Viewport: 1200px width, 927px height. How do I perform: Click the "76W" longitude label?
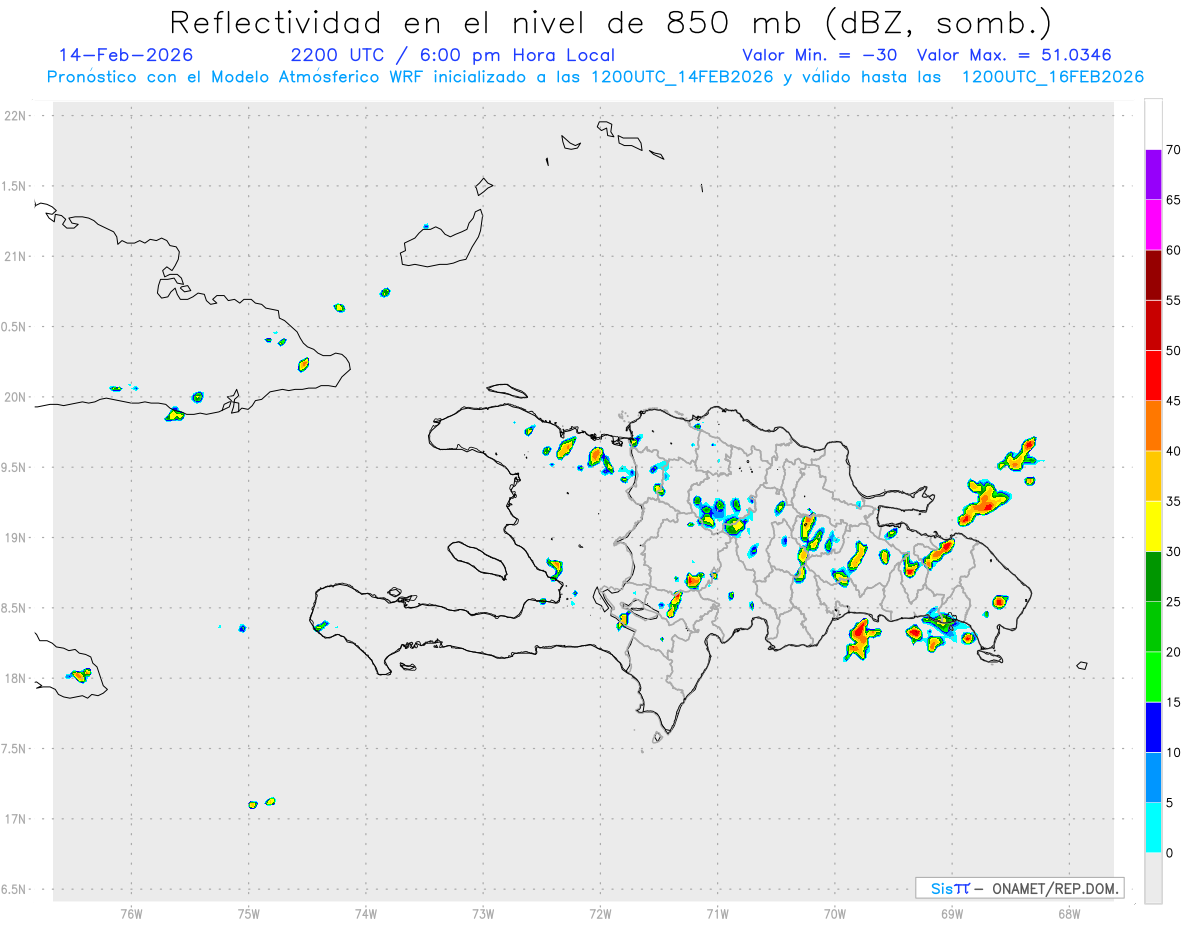coord(131,914)
